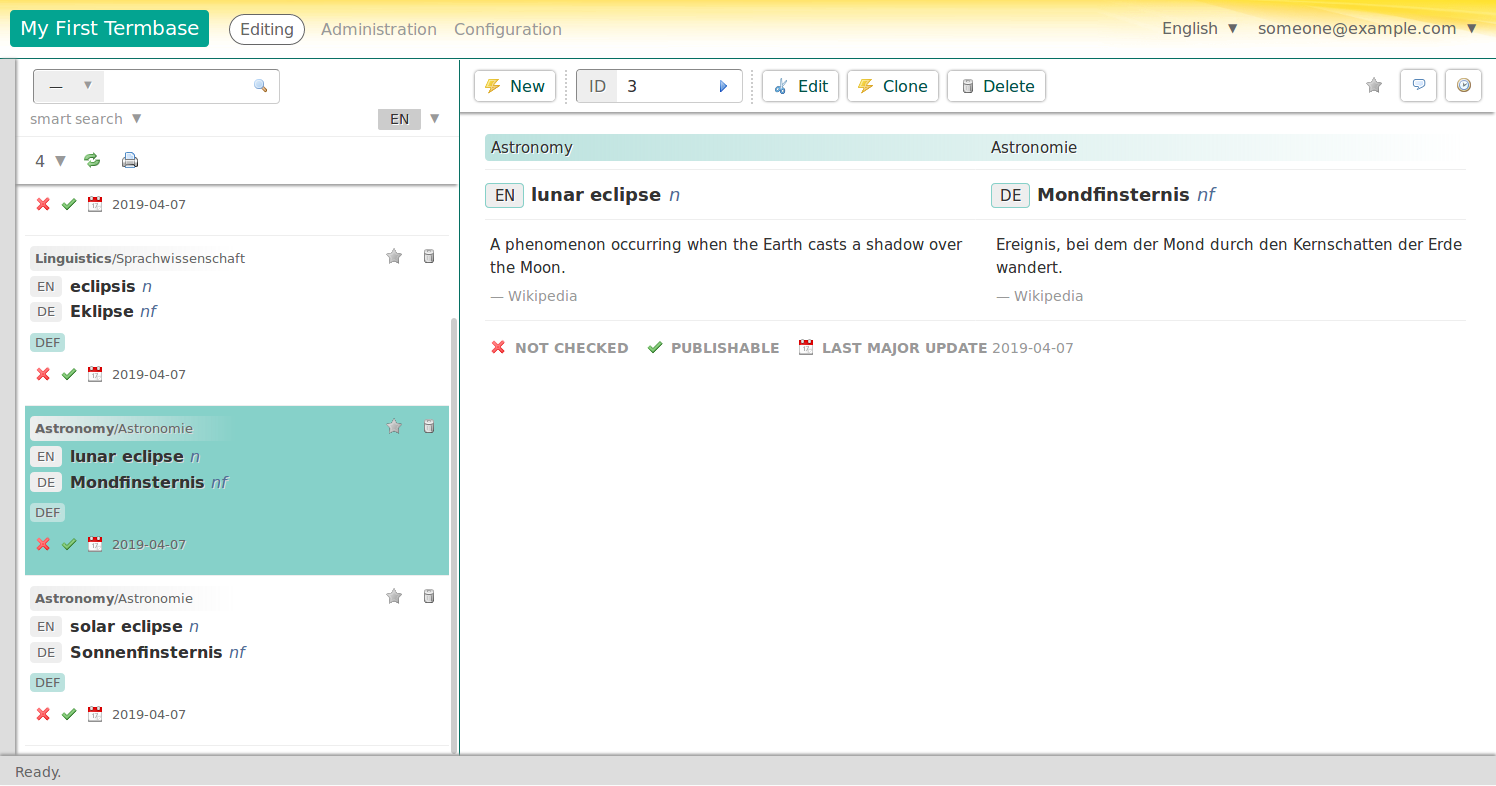Open the next entry with the blue arrow
This screenshot has height=786, width=1496.
pyautogui.click(x=723, y=86)
